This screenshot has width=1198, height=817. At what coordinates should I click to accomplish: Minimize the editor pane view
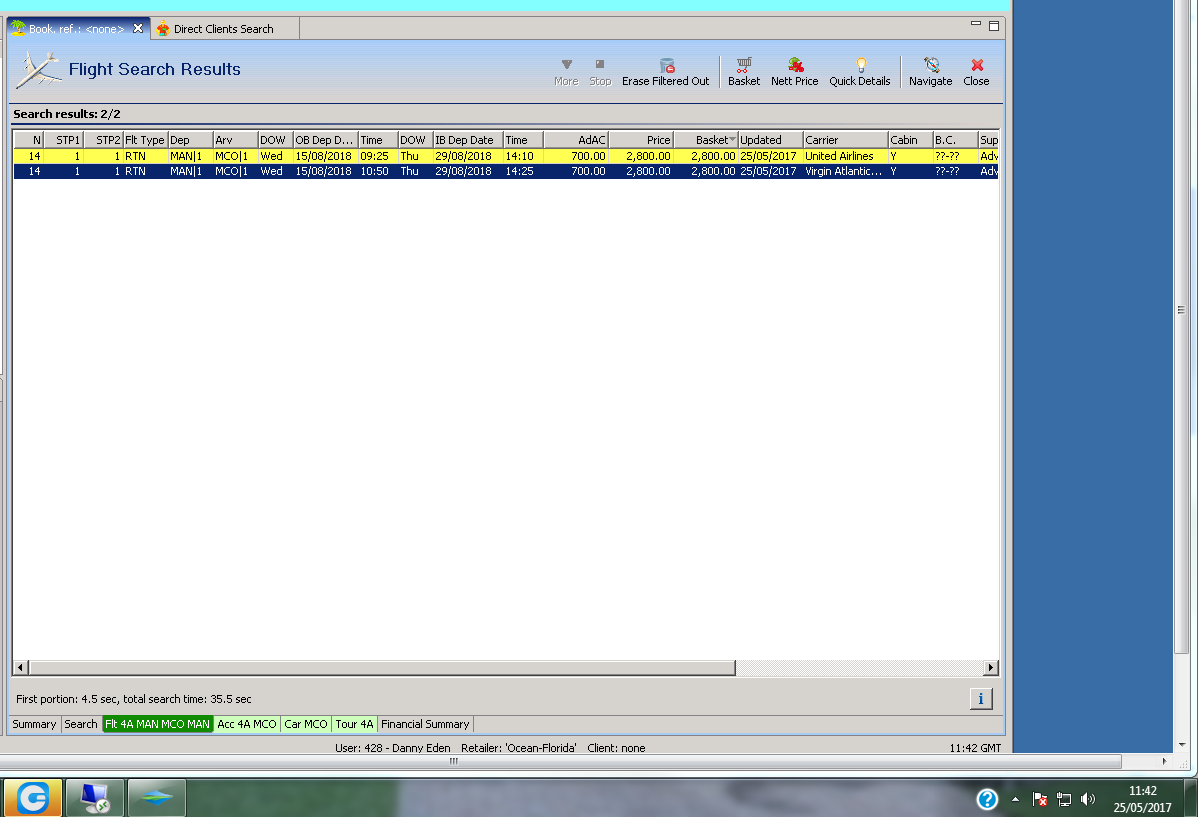[976, 24]
